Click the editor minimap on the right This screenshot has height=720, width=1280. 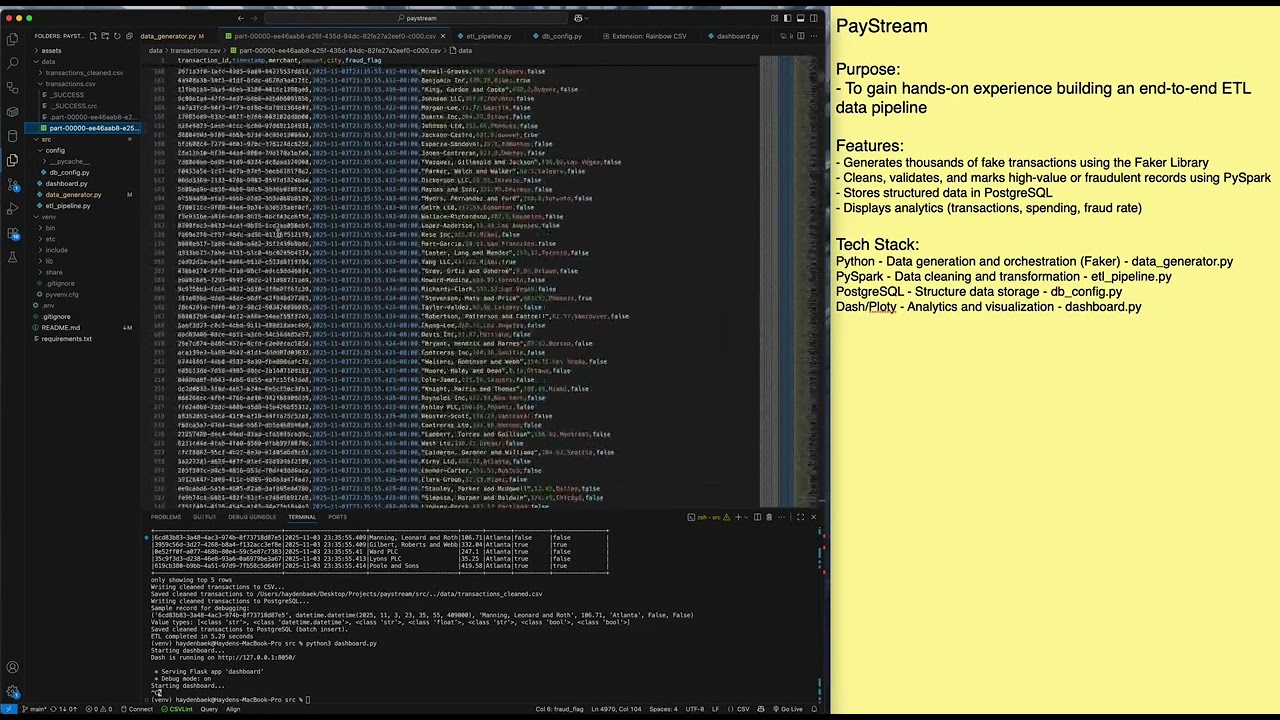(x=788, y=280)
